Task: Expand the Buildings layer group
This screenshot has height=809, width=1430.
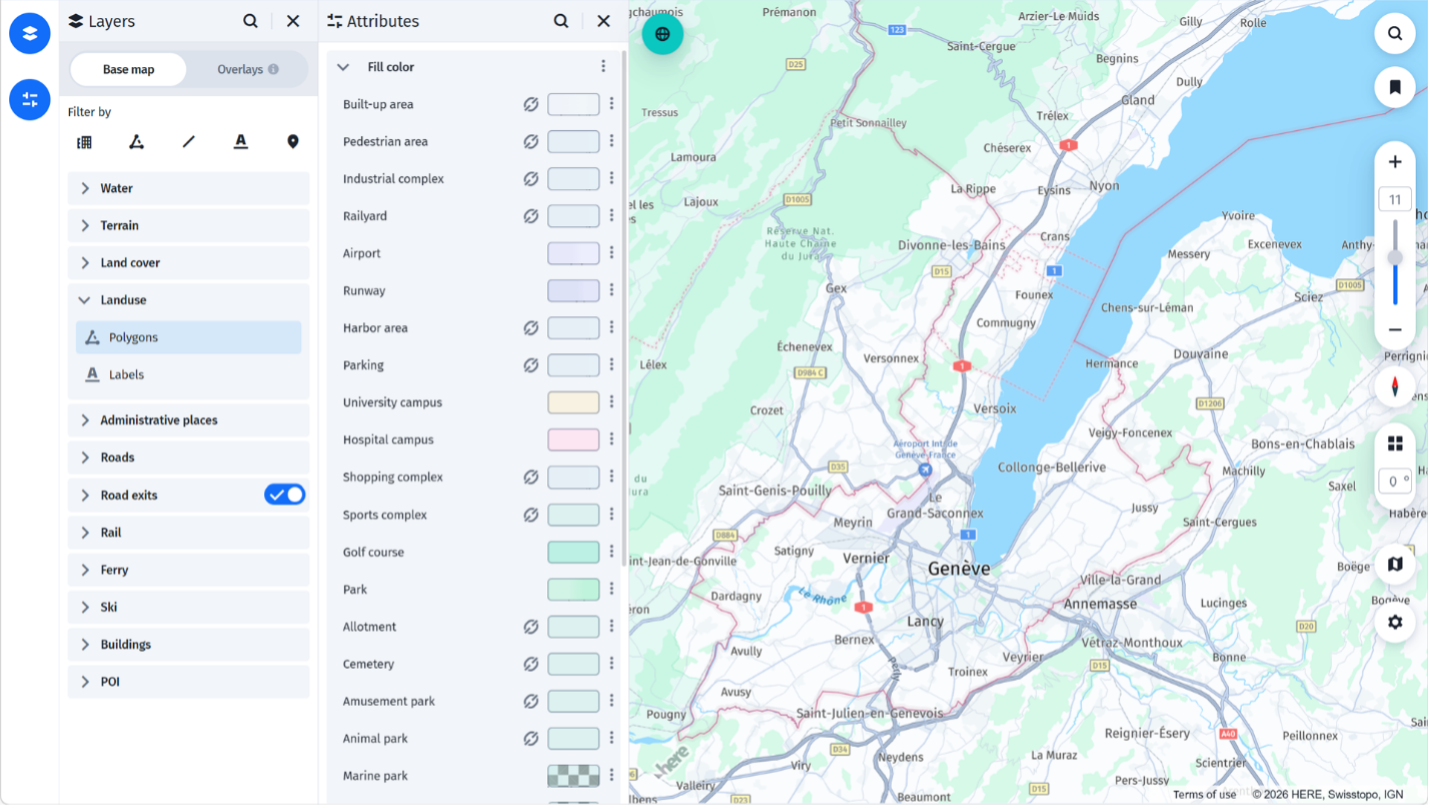Action: coord(189,645)
